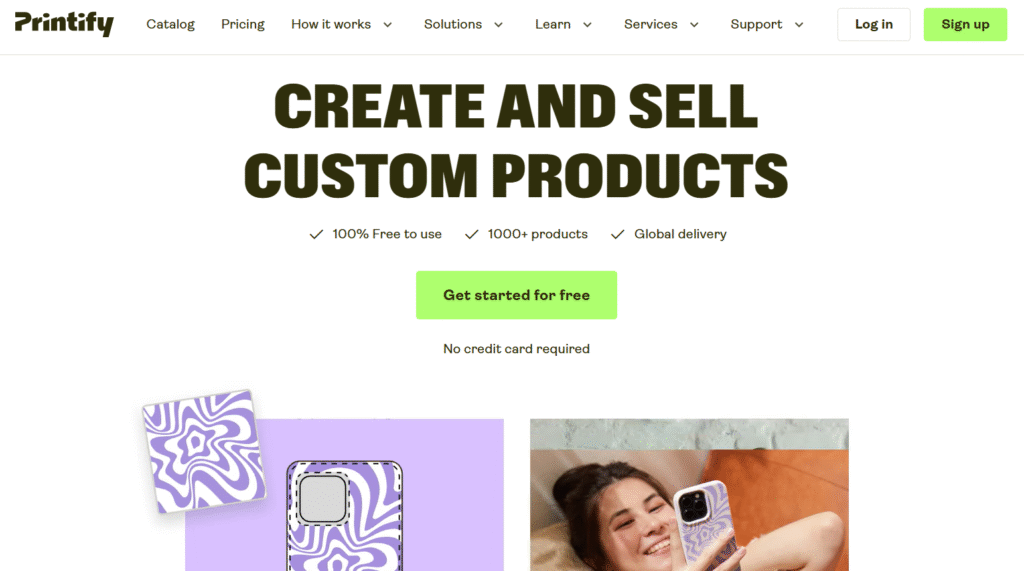Click the checkmark beside Global delivery
The height and width of the screenshot is (571, 1024).
618,234
